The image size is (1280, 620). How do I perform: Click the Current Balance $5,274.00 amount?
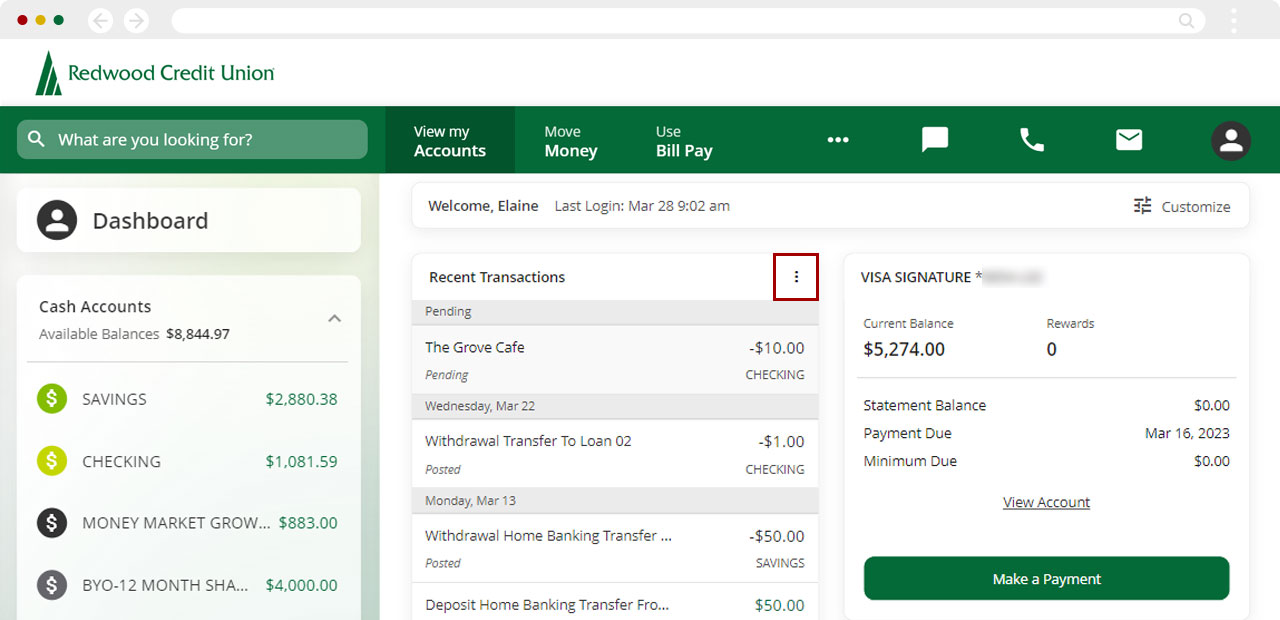tap(904, 349)
